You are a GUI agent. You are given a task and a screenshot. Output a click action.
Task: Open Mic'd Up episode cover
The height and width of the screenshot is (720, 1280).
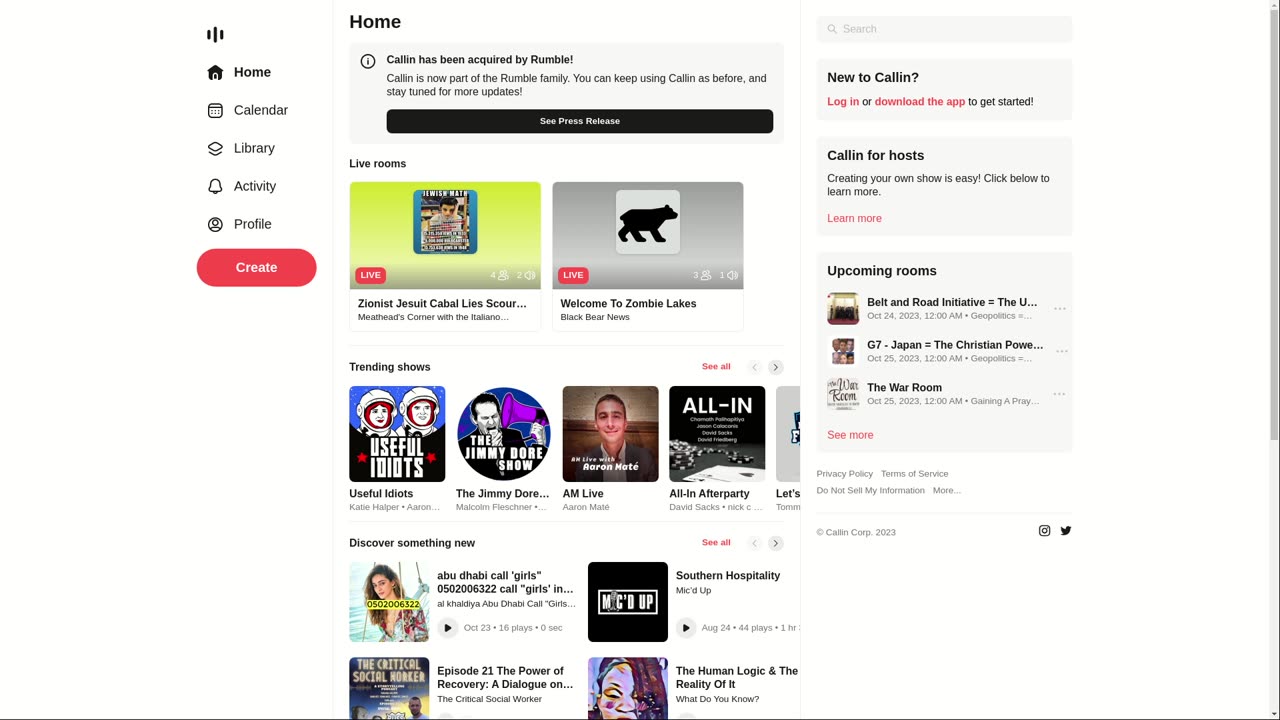coord(628,602)
